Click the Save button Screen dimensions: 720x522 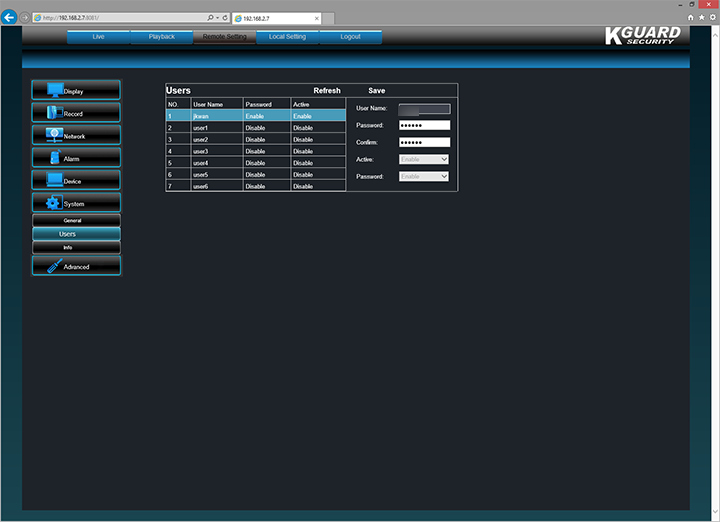(376, 91)
